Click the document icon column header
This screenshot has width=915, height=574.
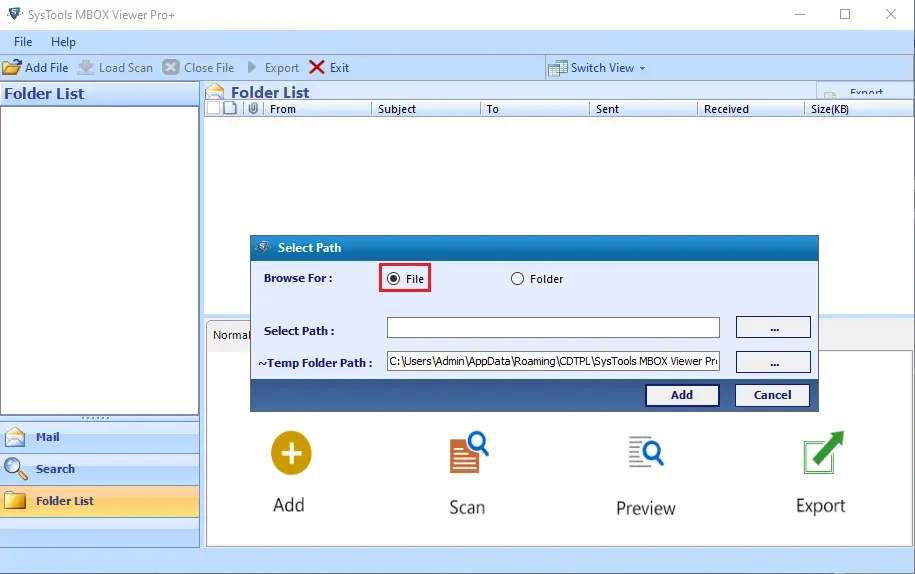pyautogui.click(x=231, y=108)
